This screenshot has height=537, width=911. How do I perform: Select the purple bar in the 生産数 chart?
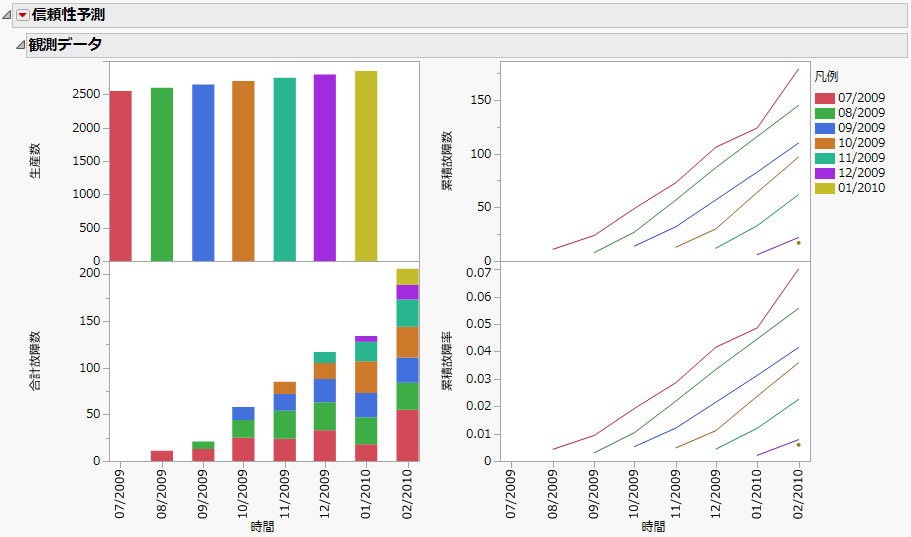pos(325,168)
